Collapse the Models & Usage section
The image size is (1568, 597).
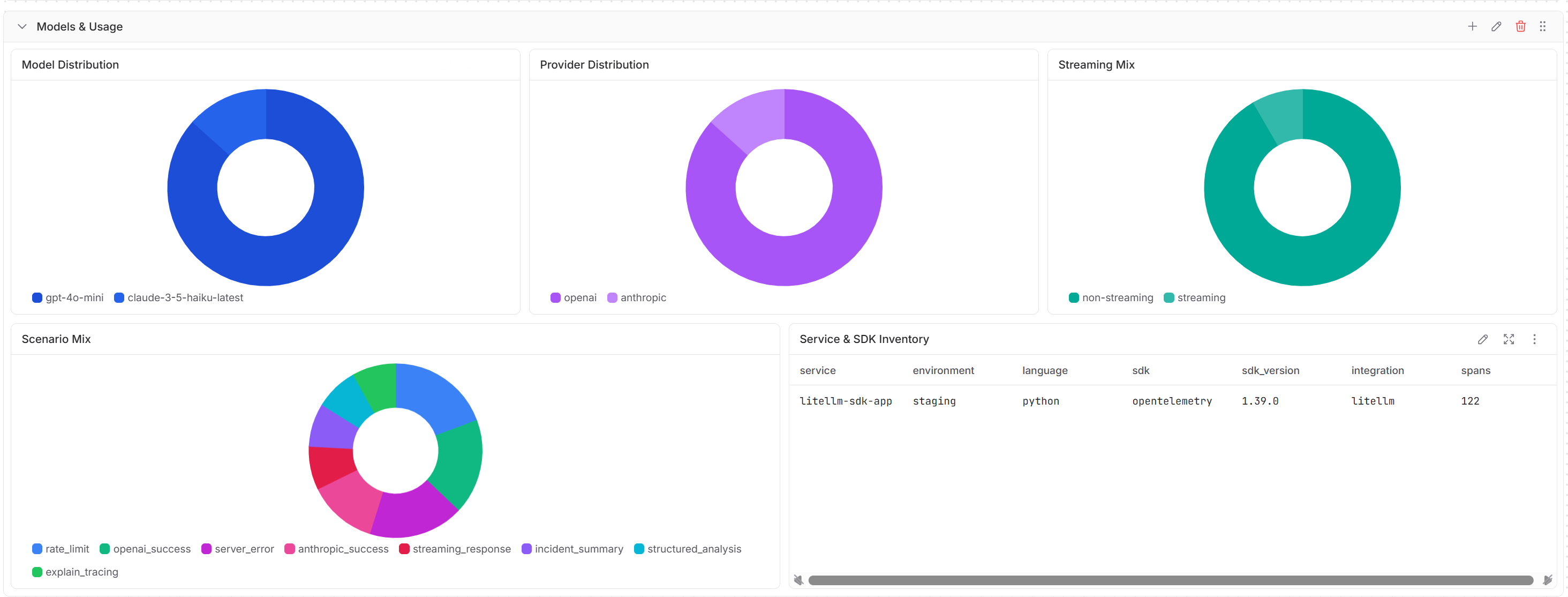coord(22,26)
